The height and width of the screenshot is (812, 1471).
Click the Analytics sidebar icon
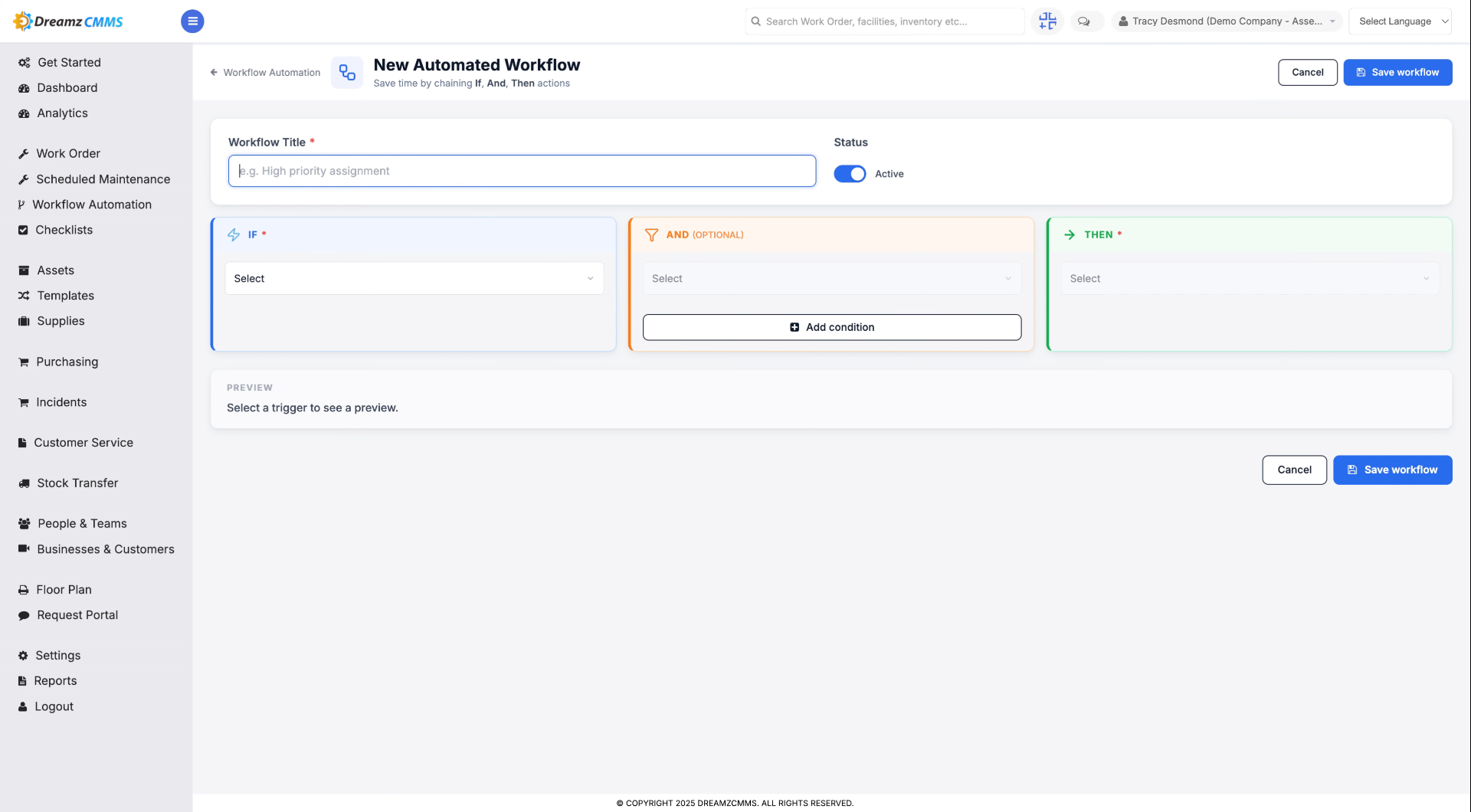click(x=24, y=113)
